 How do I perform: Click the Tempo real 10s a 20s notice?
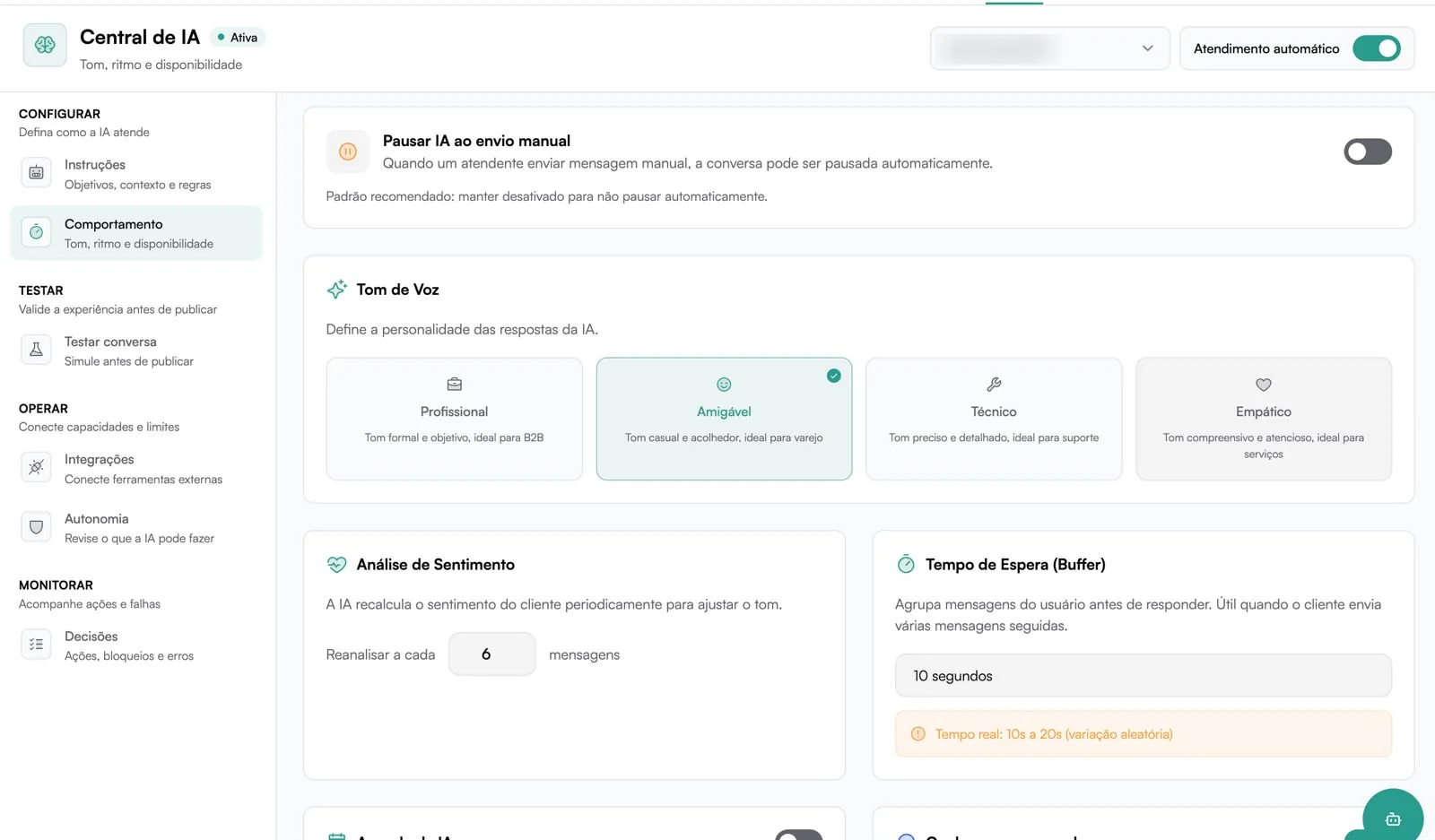point(1144,734)
